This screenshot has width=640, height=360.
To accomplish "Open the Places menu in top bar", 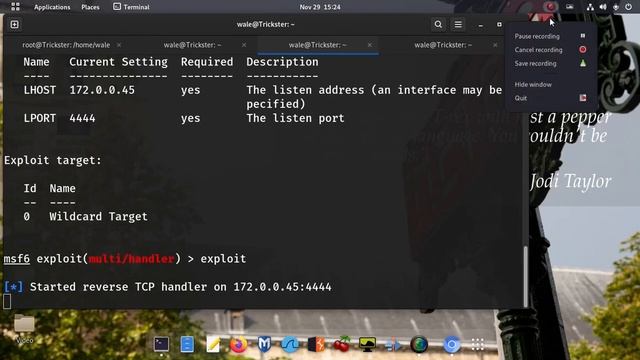I will (x=90, y=7).
